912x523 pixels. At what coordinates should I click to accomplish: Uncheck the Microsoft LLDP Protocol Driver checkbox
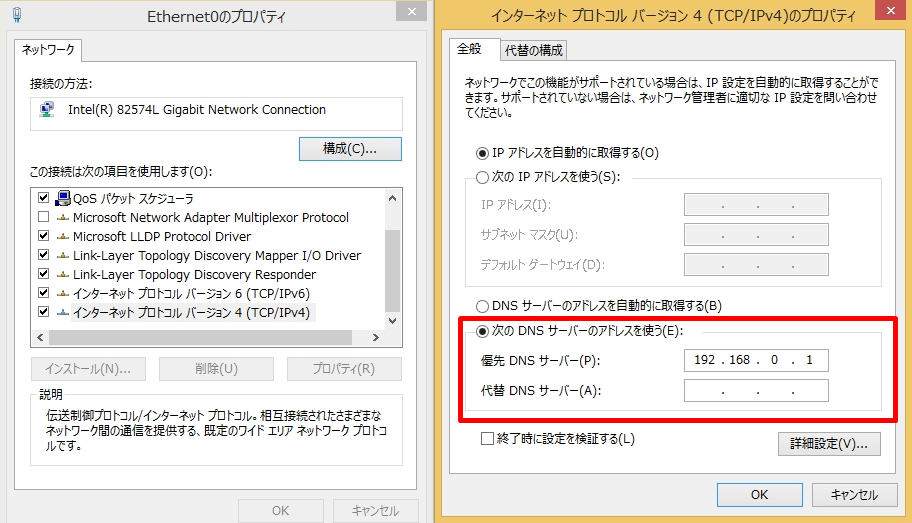pos(43,236)
